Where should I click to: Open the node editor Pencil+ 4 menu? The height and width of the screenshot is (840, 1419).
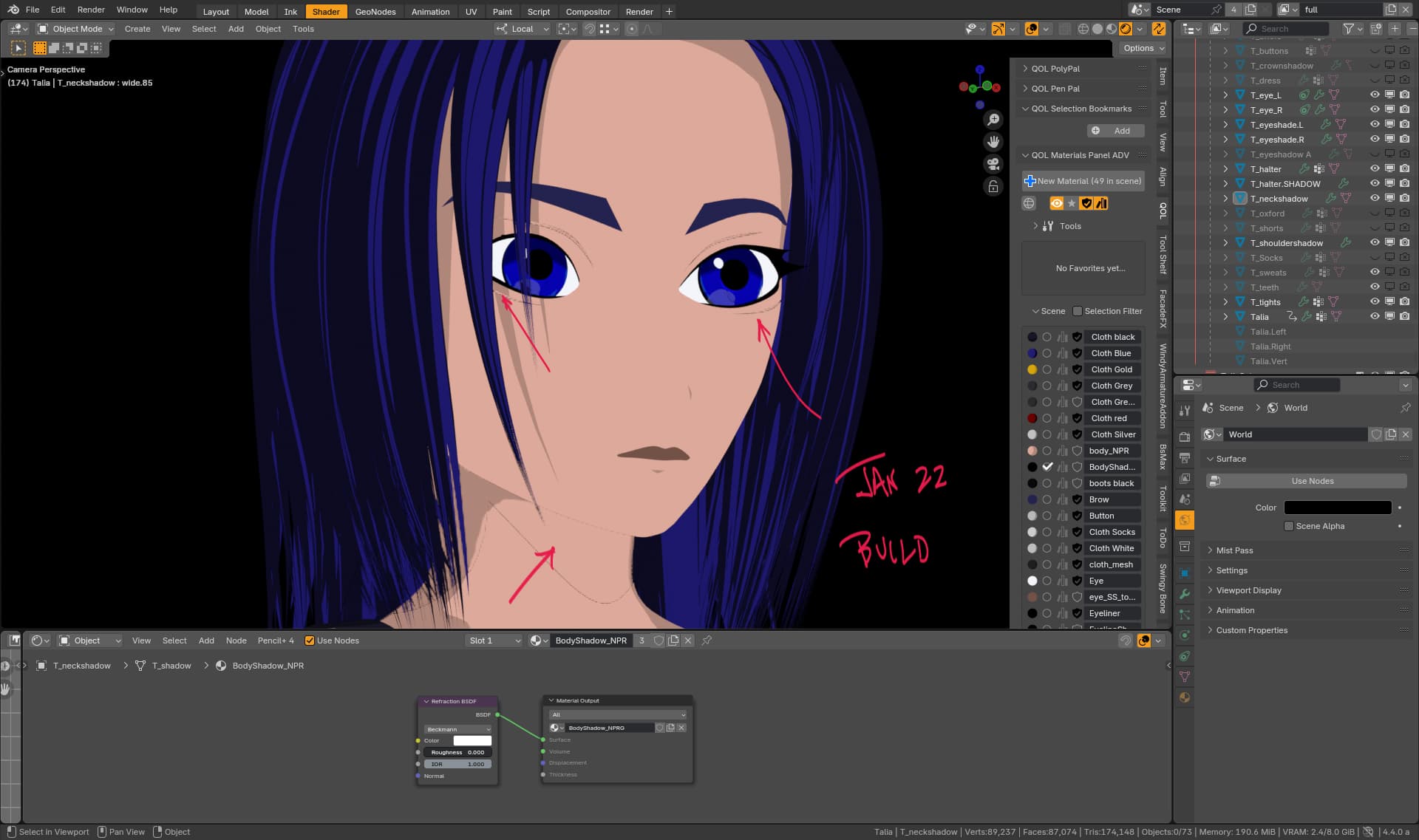coord(276,641)
